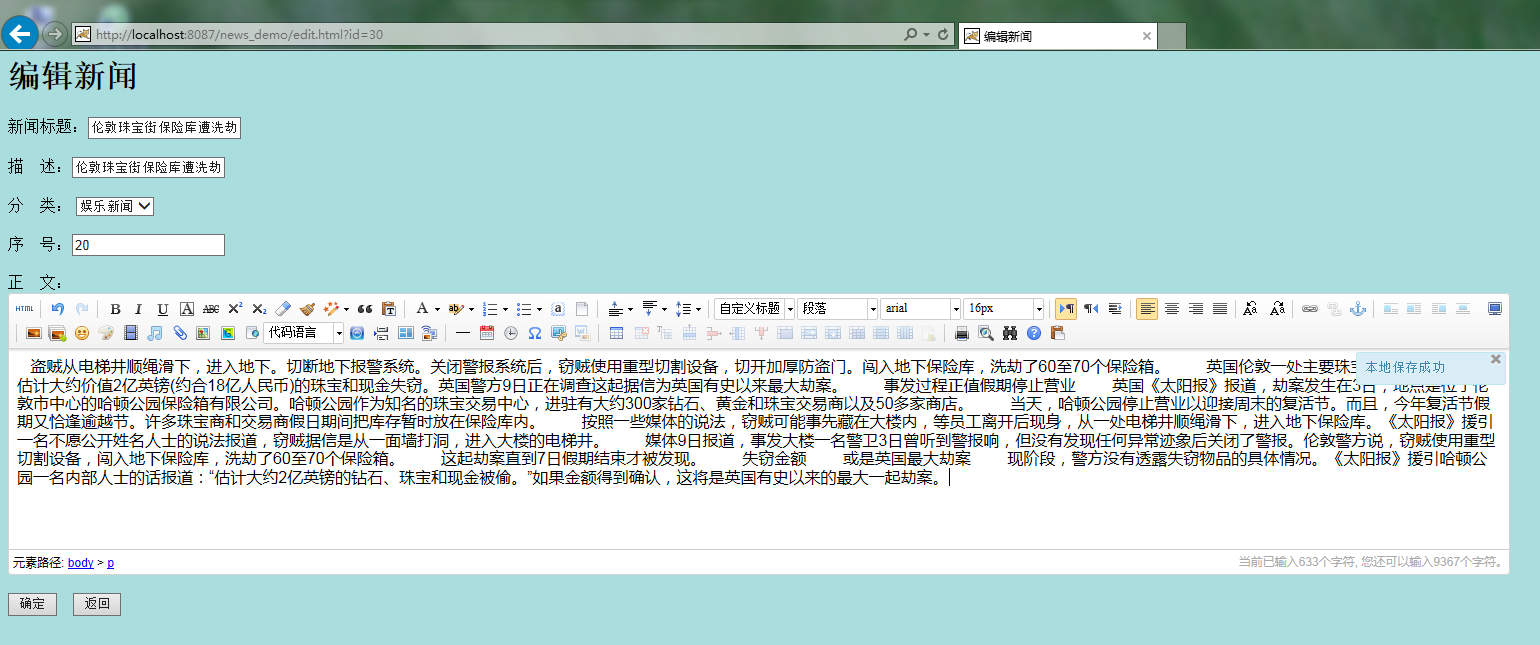Click the p link in element path
This screenshot has width=1540, height=645.
pos(111,563)
